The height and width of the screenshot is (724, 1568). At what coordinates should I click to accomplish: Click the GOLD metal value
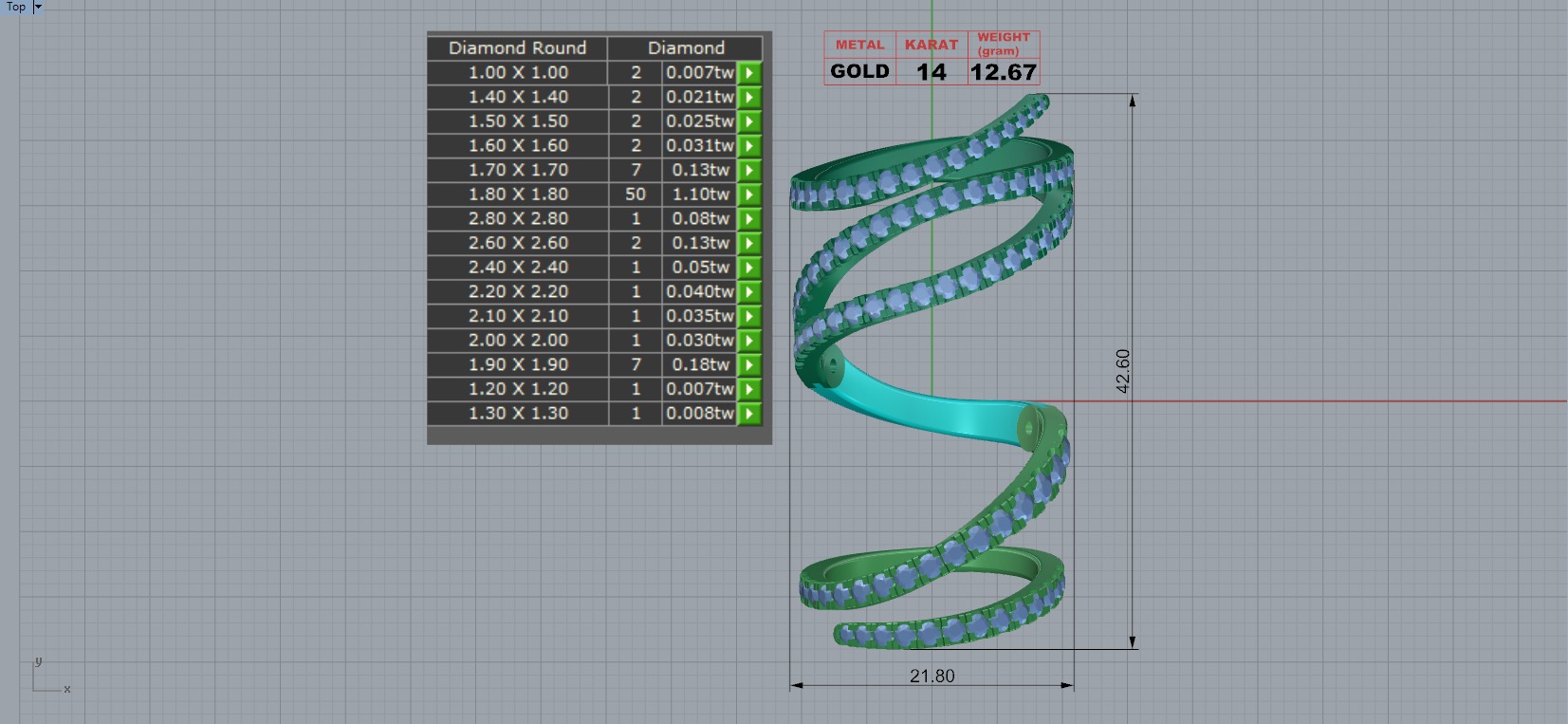859,71
